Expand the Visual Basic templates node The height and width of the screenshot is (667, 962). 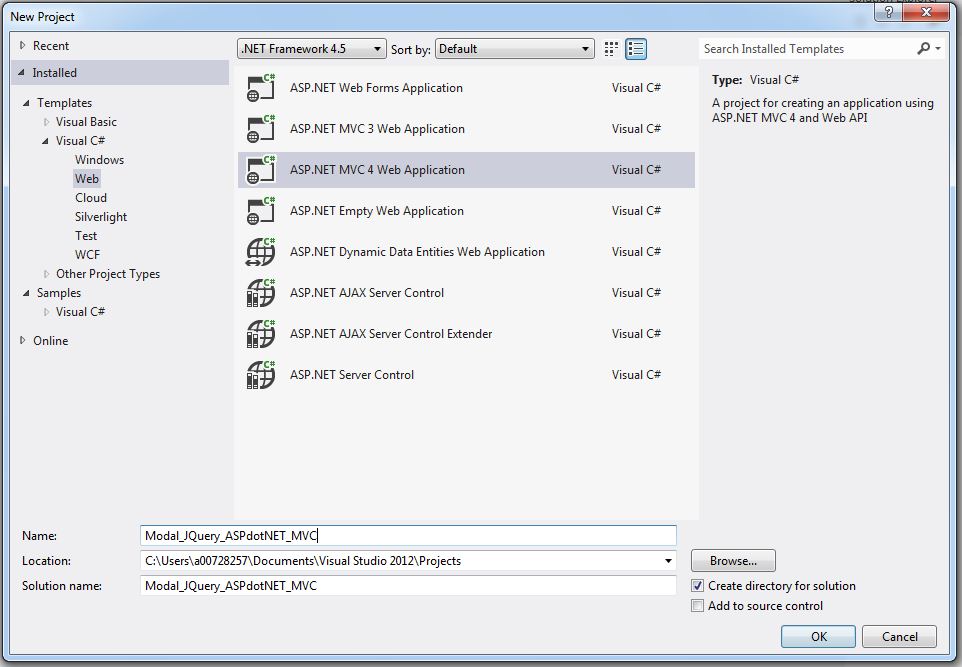pos(46,121)
